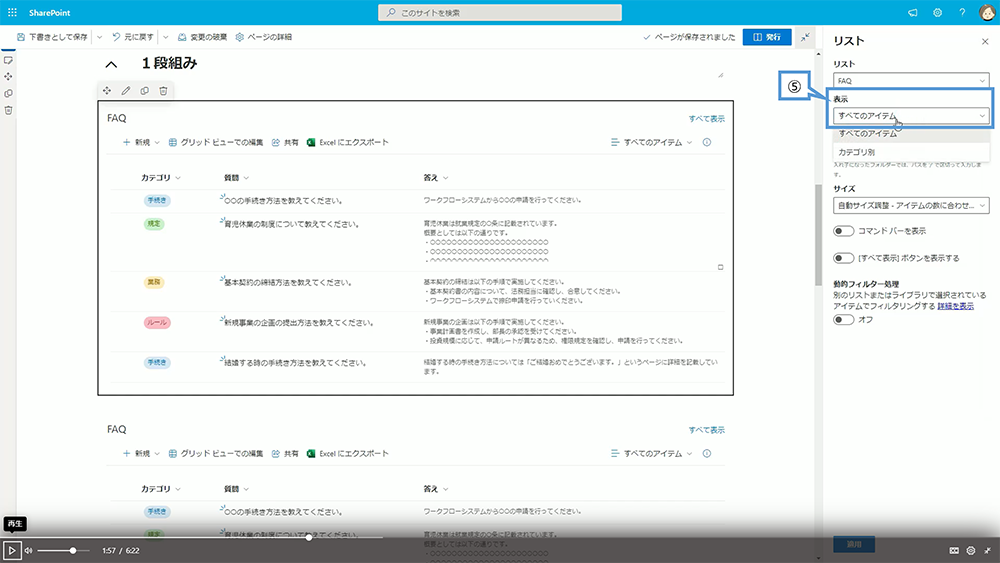This screenshot has width=1000, height=563.
Task: Open the 詳細を表示 link
Action: pyautogui.click(x=955, y=306)
